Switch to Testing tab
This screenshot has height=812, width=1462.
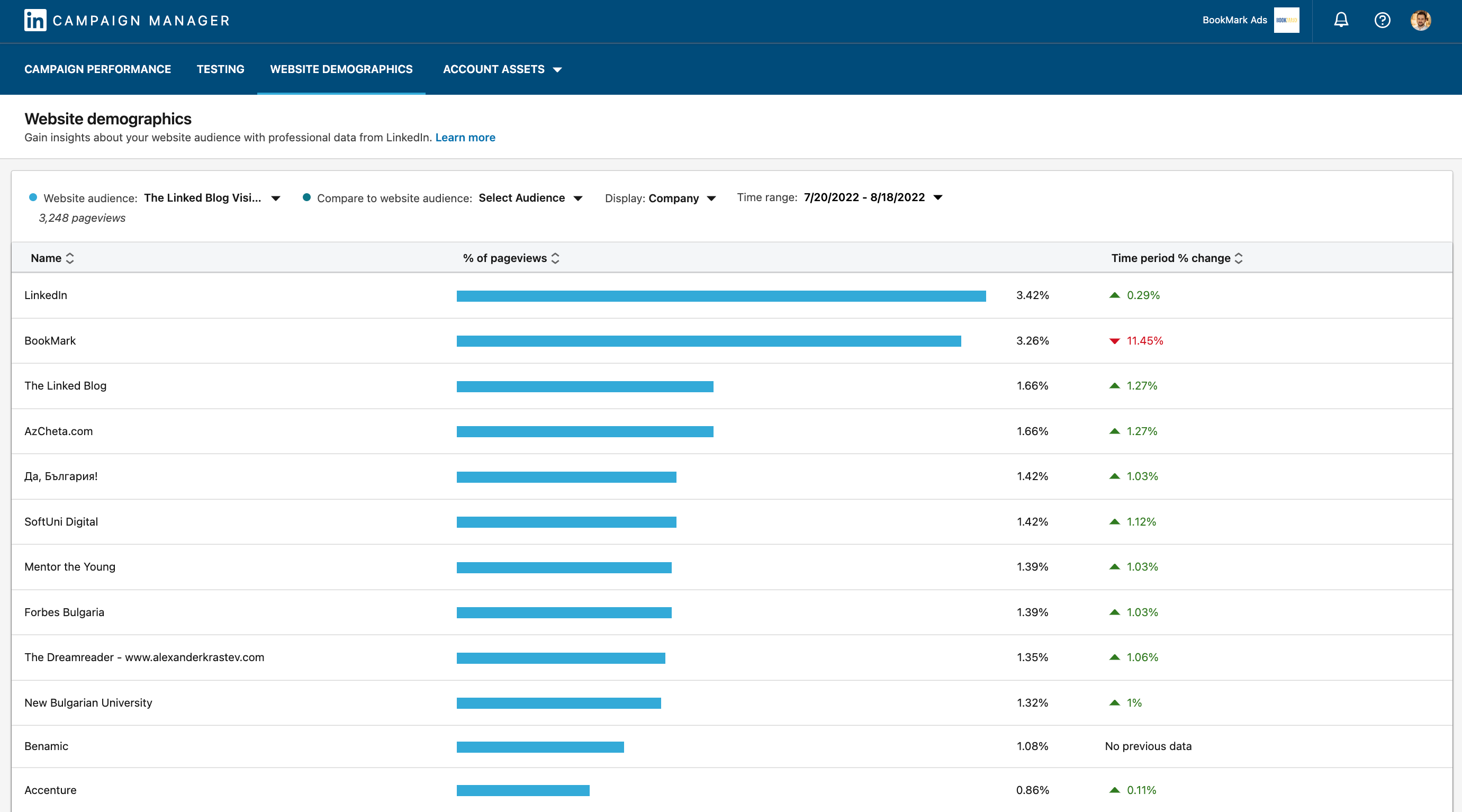(220, 69)
